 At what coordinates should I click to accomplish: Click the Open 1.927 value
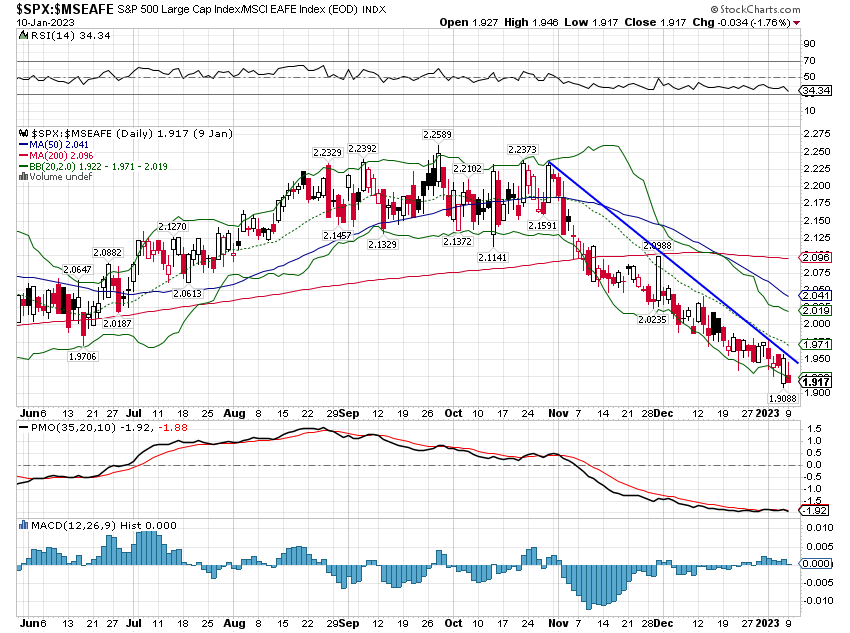pos(468,22)
